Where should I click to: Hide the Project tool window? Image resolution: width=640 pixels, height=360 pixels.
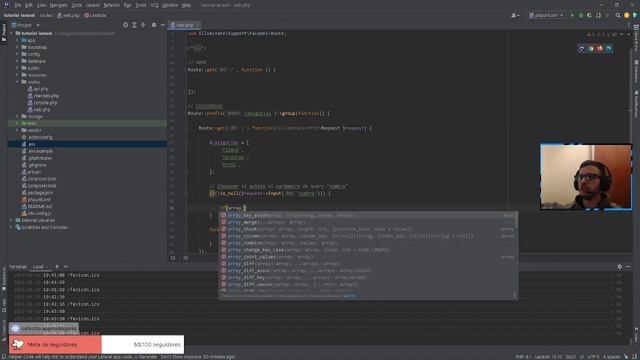pos(162,25)
